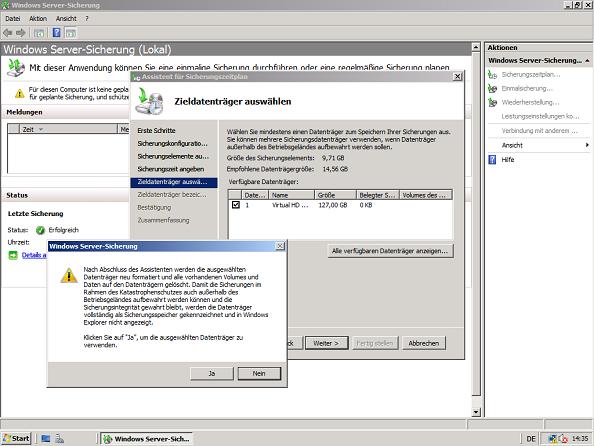Screen dimensions: 594x446
Task: Click the blue help toolbar icon
Action: pyautogui.click(x=56, y=33)
